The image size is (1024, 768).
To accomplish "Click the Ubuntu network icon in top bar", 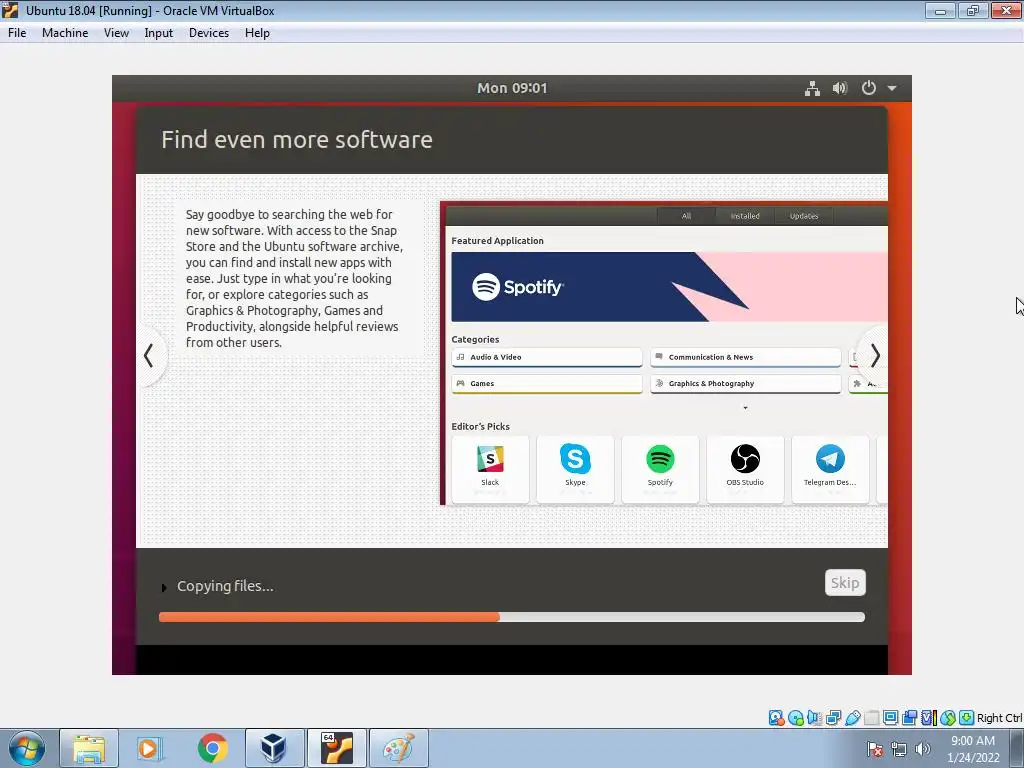I will (812, 88).
